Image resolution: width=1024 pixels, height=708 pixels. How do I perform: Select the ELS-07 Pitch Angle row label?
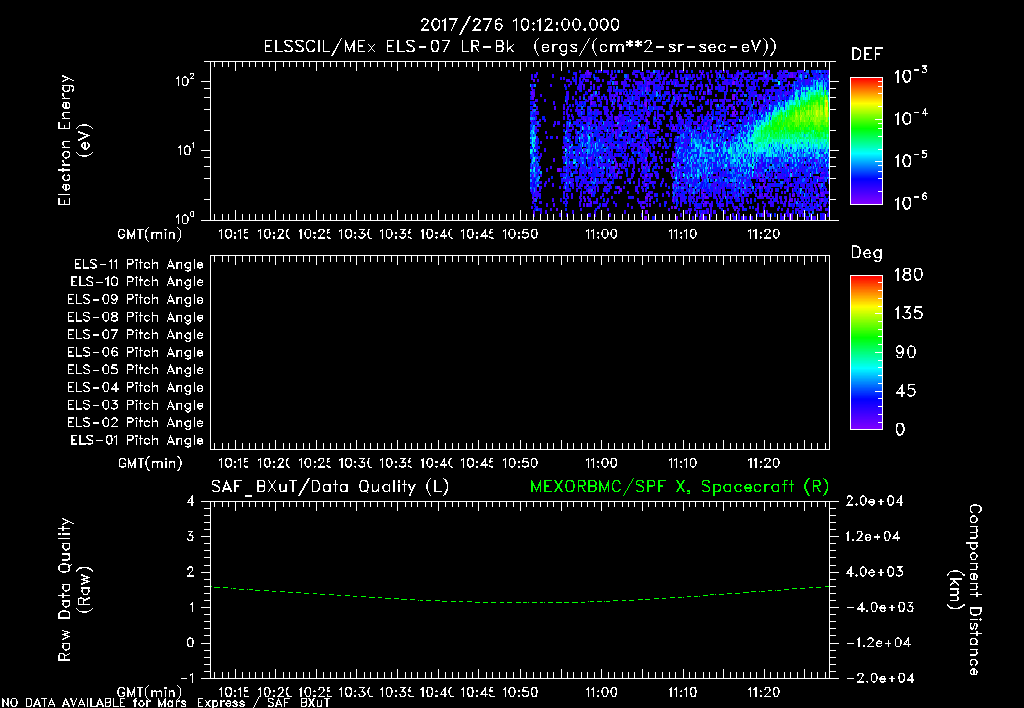(x=135, y=335)
